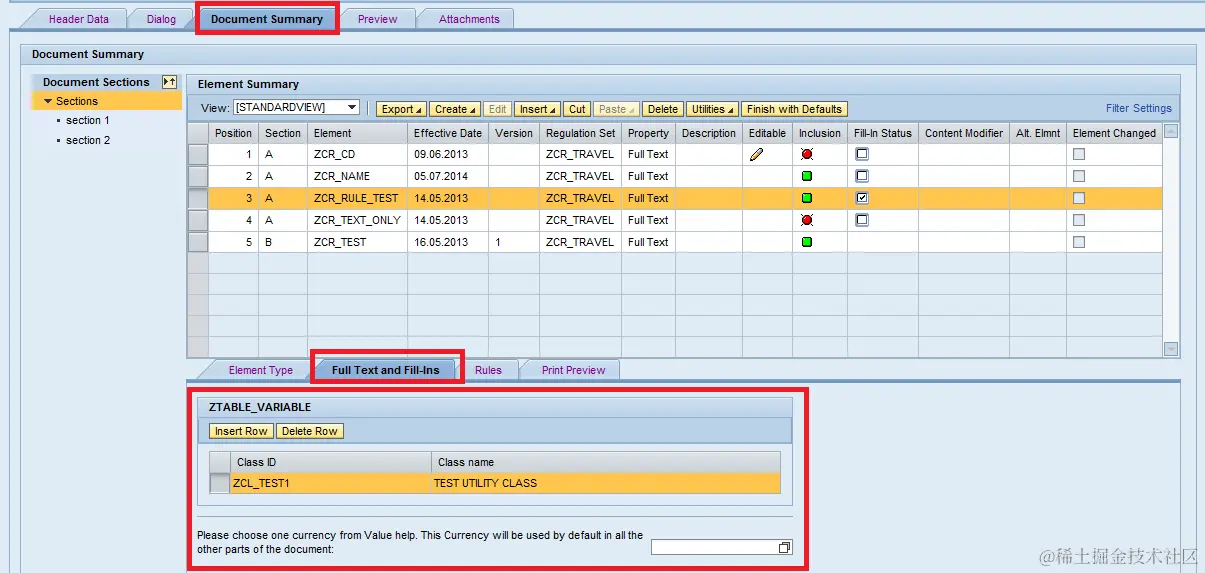The image size is (1205, 573).
Task: Open the Insert dropdown menu
Action: point(538,109)
